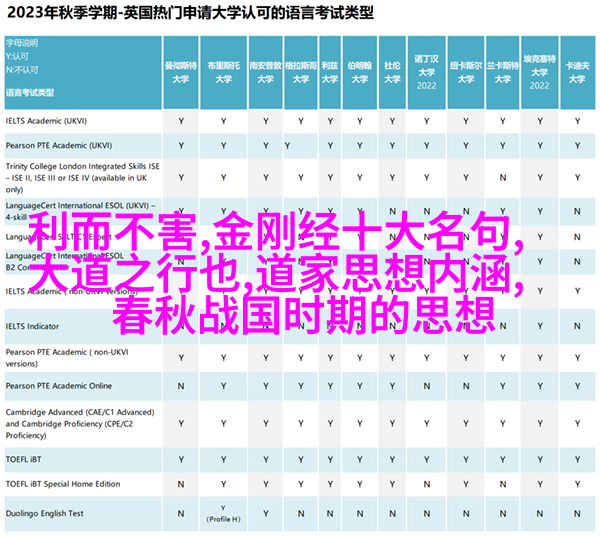
Task: Click the 杜伦大学 column header
Action: coord(392,72)
